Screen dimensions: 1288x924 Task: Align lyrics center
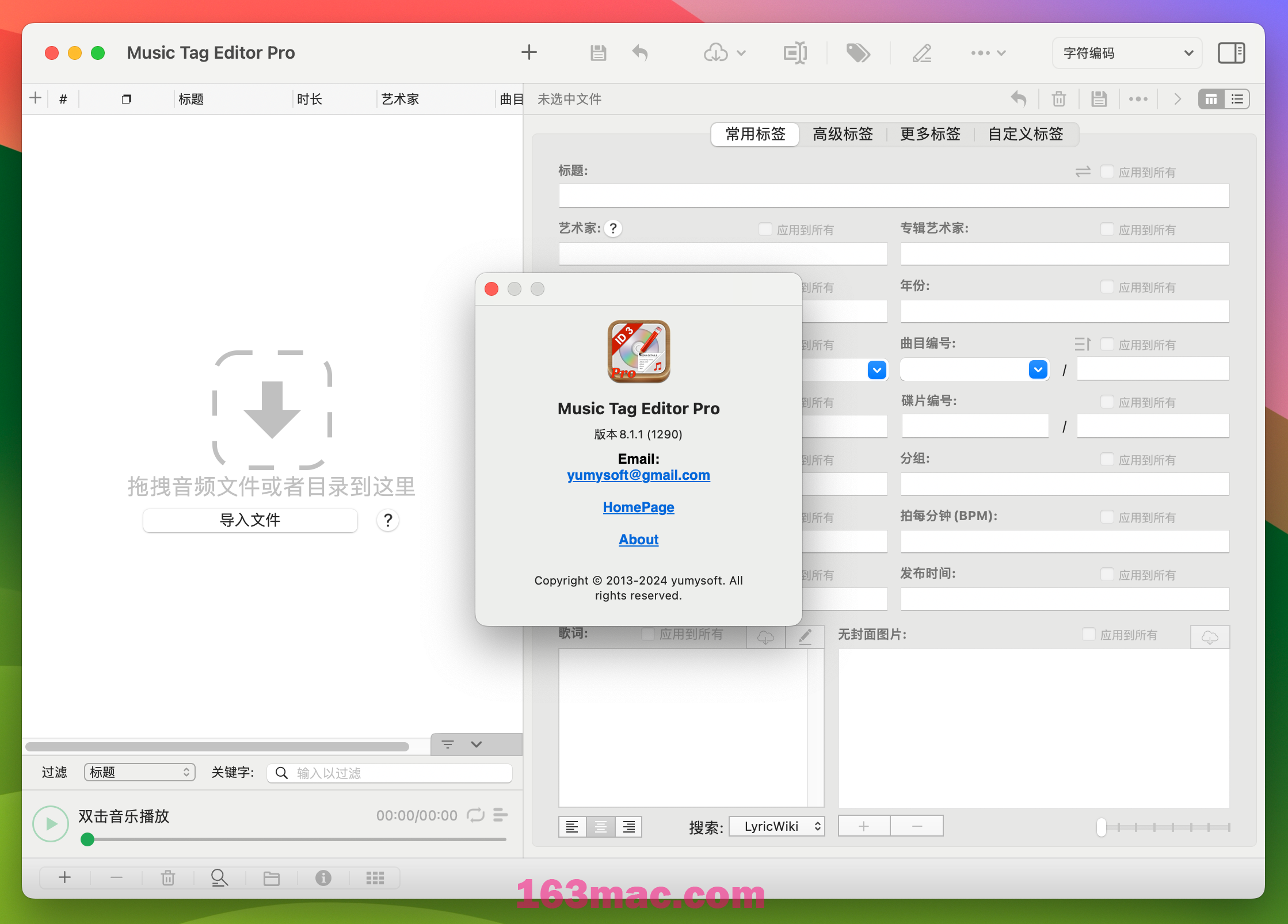click(600, 827)
